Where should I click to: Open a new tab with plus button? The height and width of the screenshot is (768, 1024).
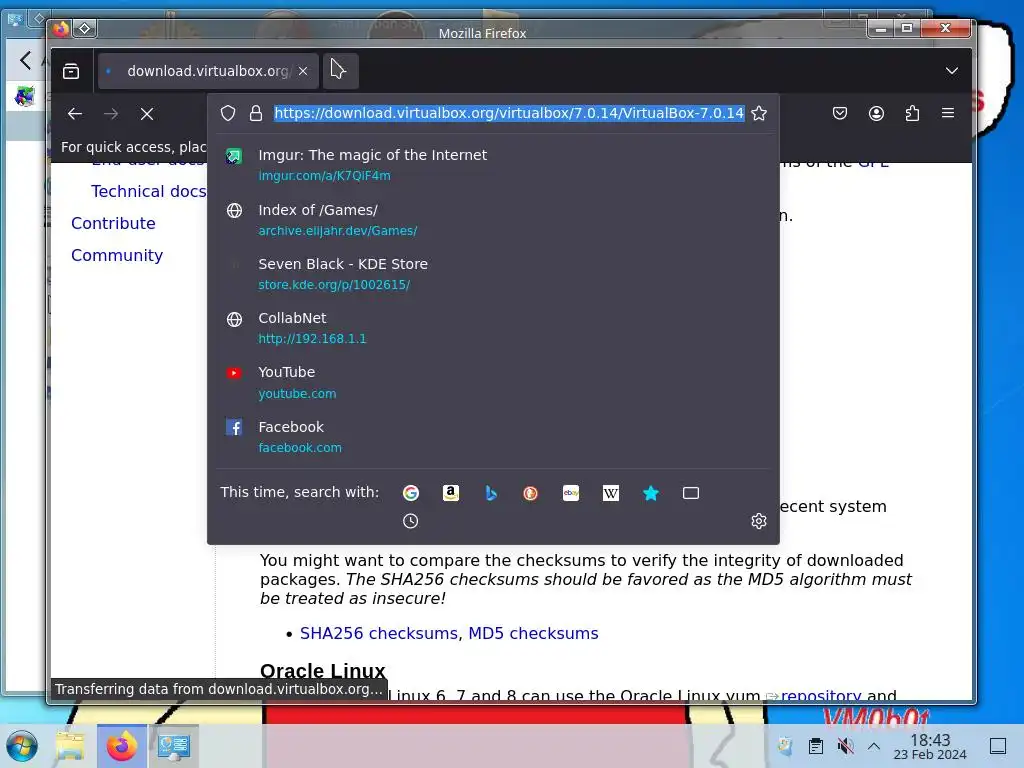(x=340, y=71)
